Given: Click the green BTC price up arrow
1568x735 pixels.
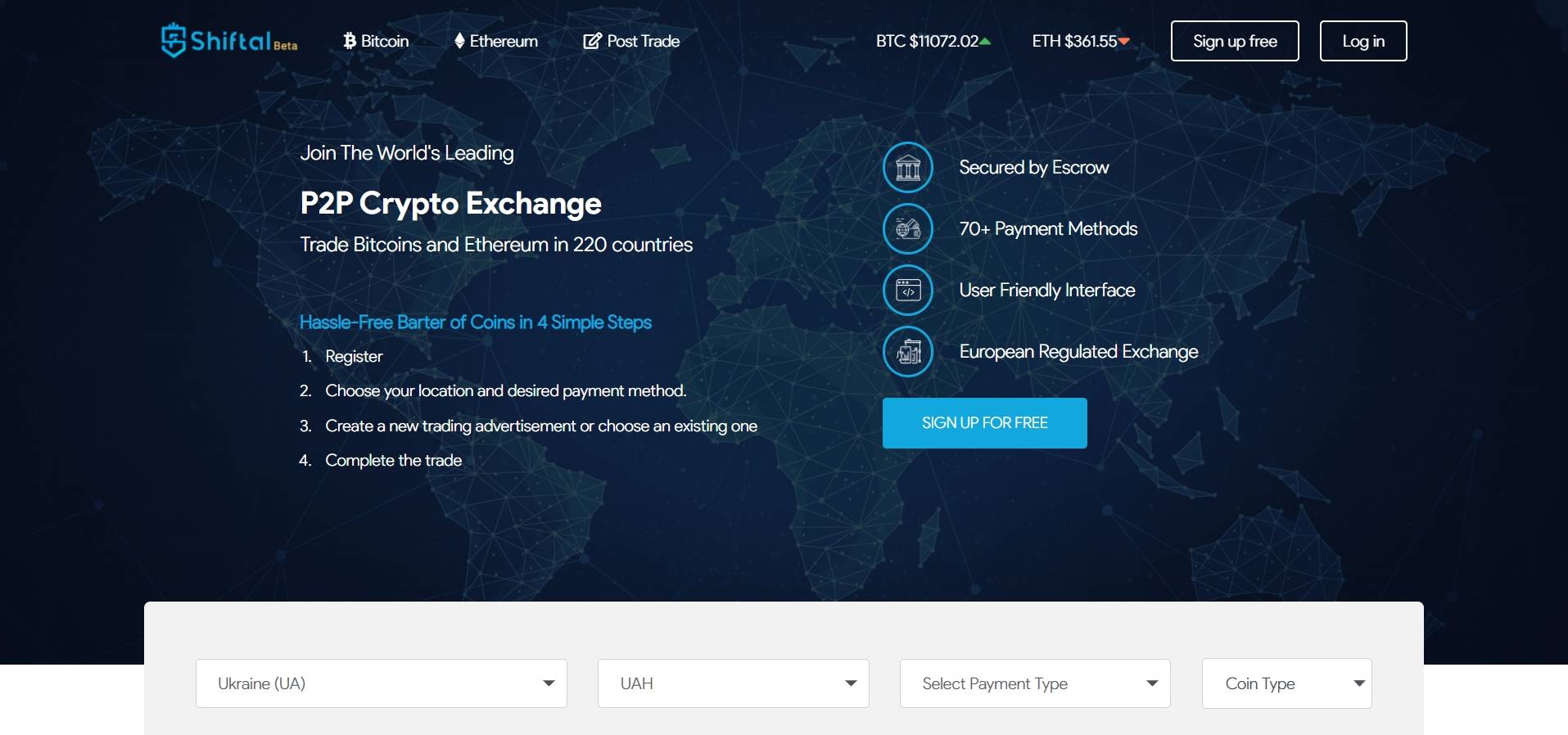Looking at the screenshot, I should [985, 41].
